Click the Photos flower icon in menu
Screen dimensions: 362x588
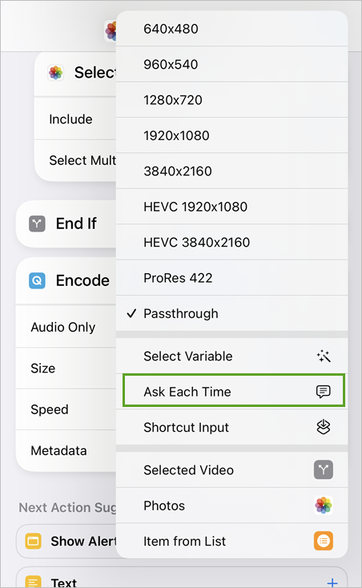pyautogui.click(x=323, y=505)
